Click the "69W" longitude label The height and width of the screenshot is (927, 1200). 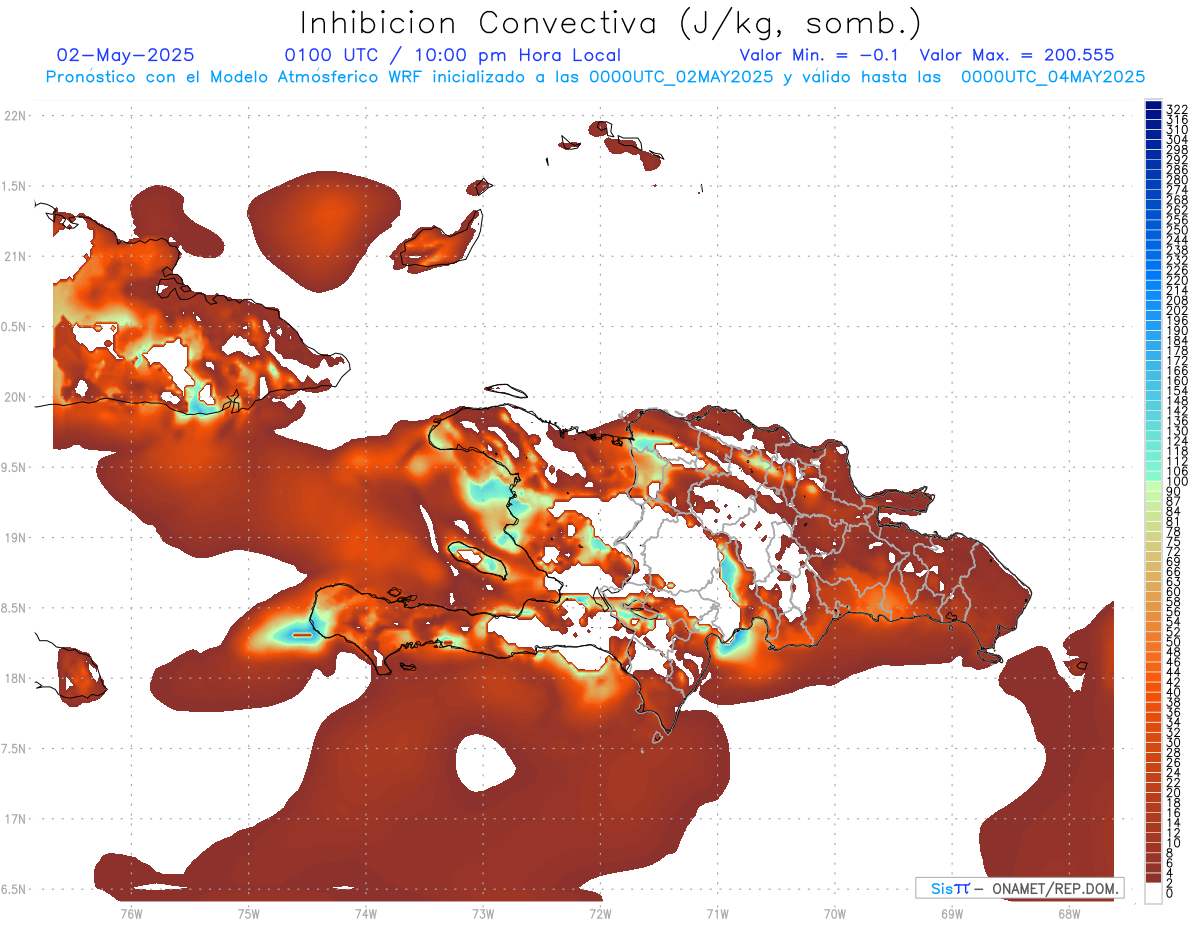(952, 914)
